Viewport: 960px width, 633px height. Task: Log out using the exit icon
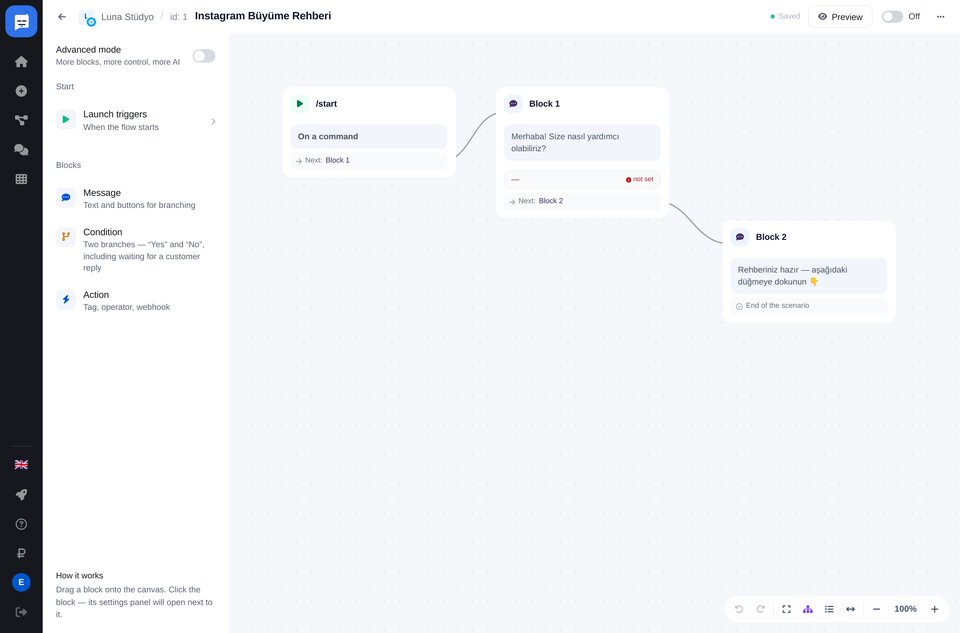[21, 612]
